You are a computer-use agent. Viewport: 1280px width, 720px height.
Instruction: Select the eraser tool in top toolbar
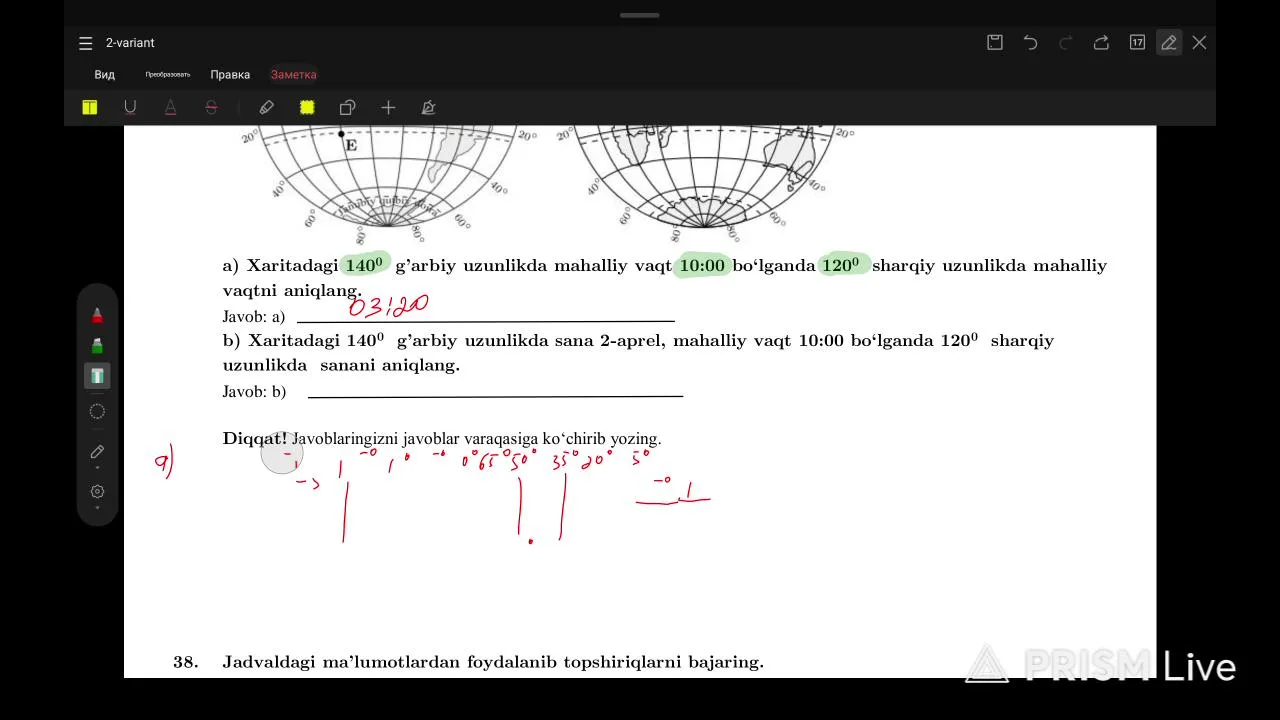pyautogui.click(x=267, y=107)
